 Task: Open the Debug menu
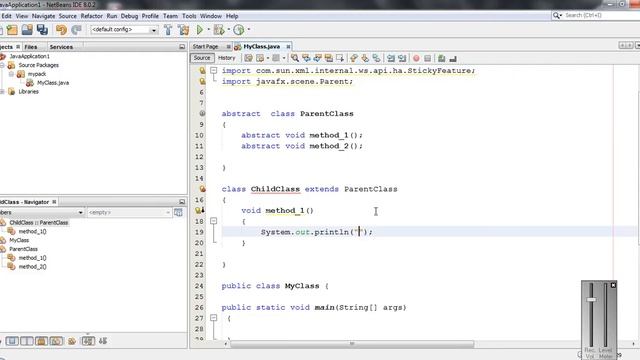(129, 16)
